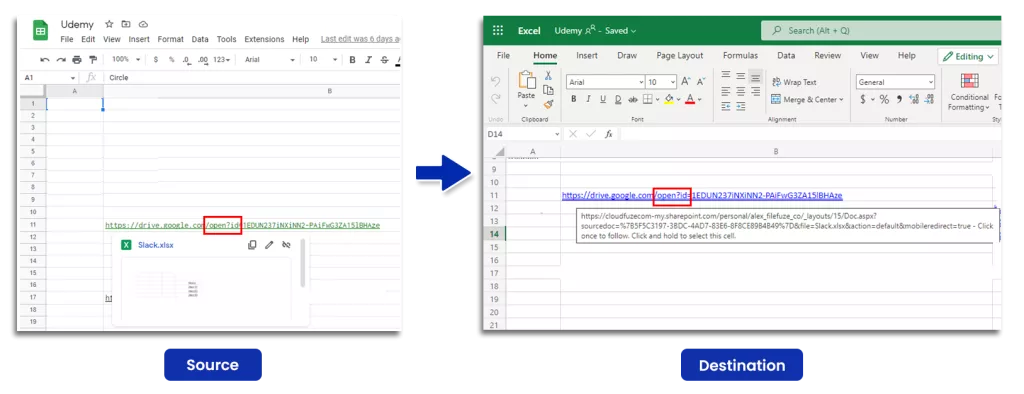Screen dimensions: 1024x394
Task: Open the Format menu in Google Sheets
Action: (170, 39)
